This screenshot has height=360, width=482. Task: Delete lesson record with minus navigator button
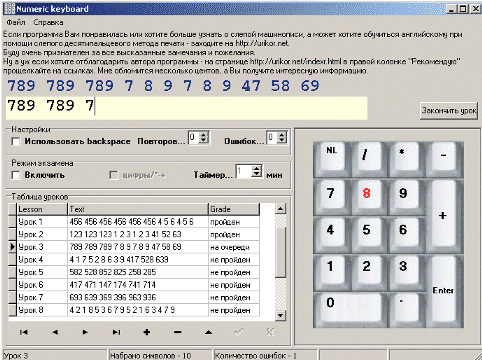click(x=178, y=332)
